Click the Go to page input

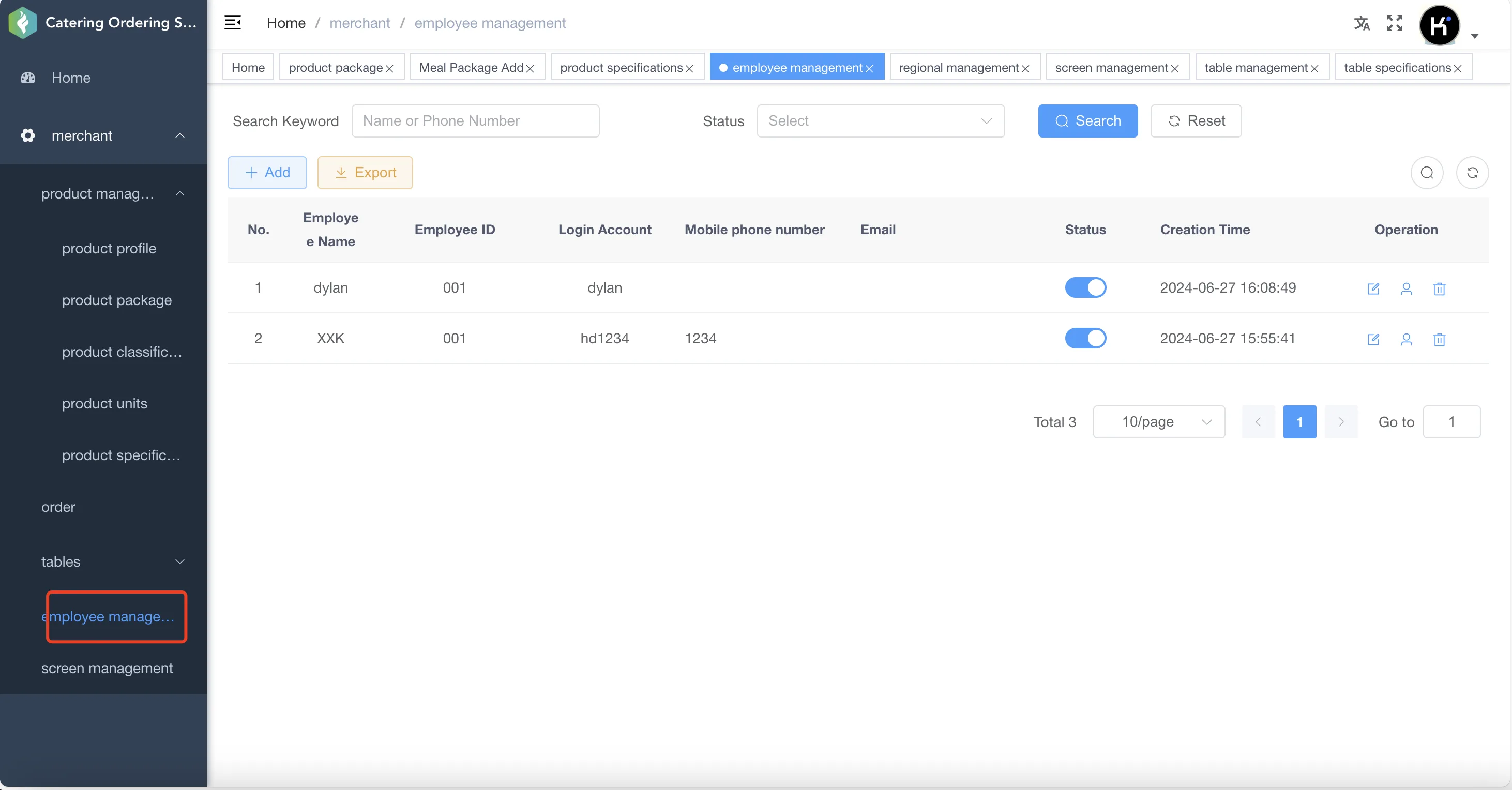[1451, 421]
